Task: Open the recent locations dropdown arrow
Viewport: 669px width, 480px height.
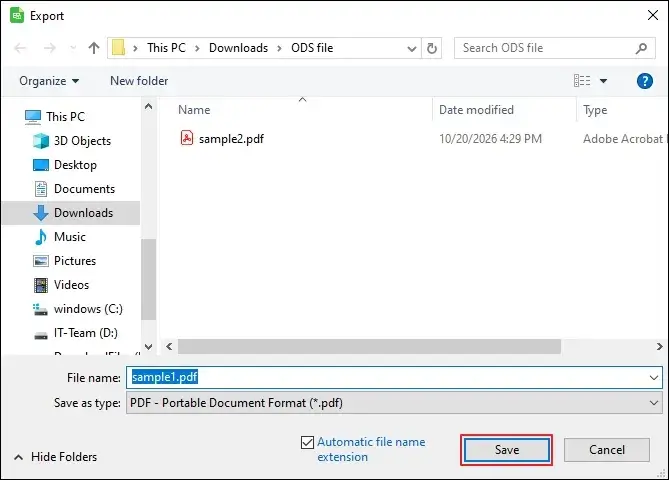Action: click(x=73, y=48)
